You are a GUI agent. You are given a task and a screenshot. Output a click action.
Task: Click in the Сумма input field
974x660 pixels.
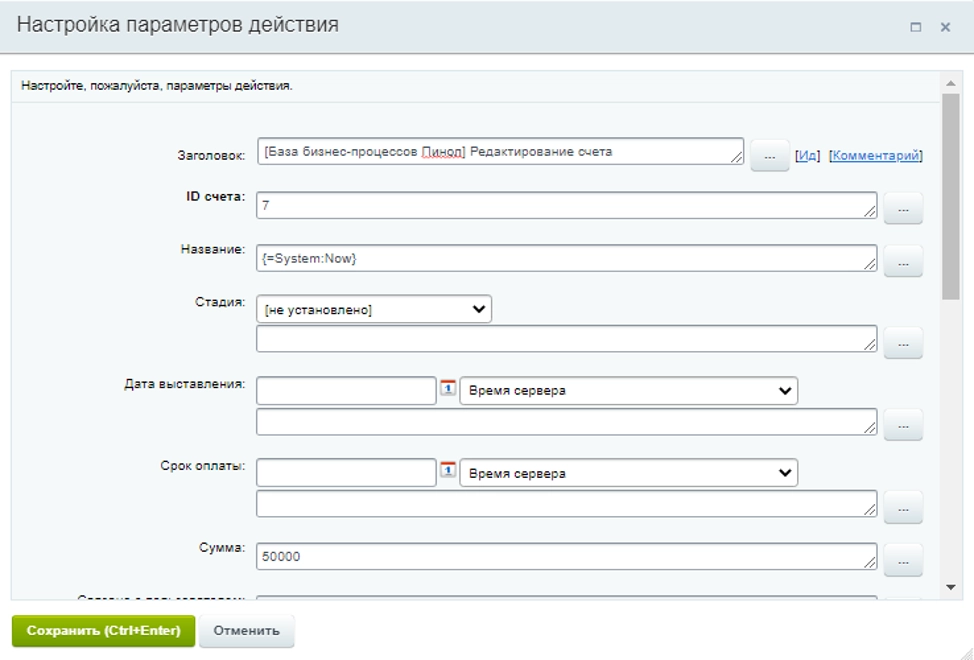click(x=565, y=556)
